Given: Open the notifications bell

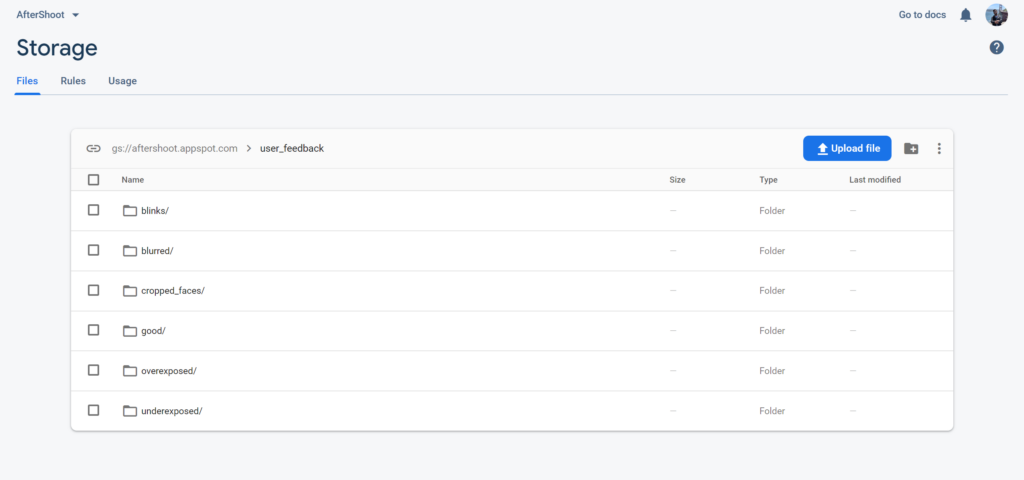Looking at the screenshot, I should [965, 15].
